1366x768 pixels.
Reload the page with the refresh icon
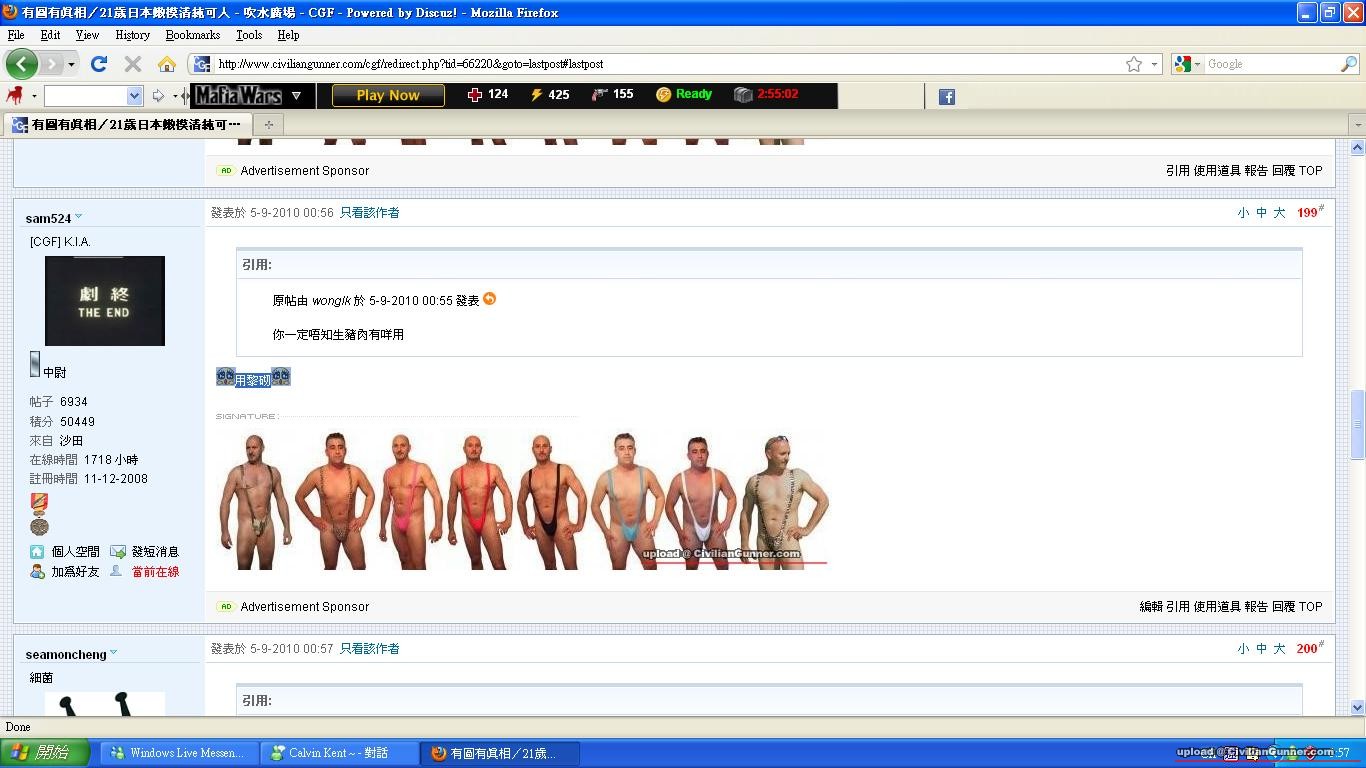point(98,64)
